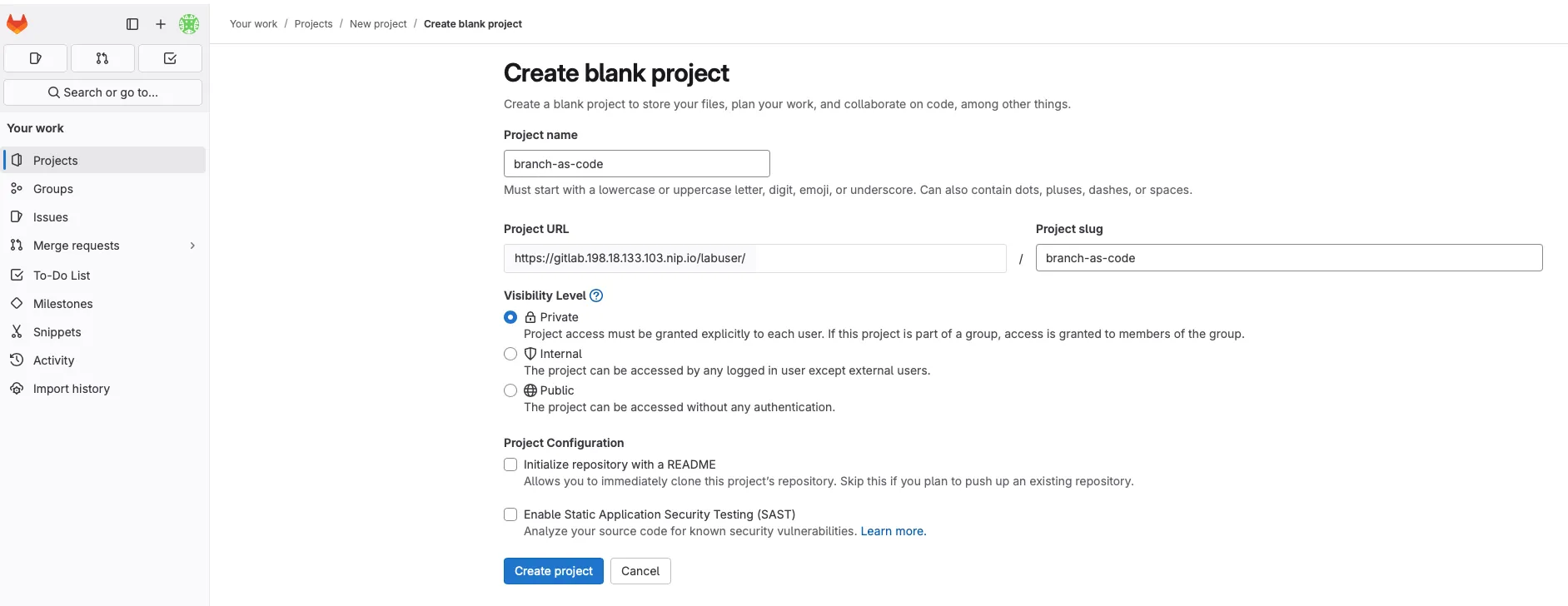Click the merge requests icon in top bar

click(102, 58)
